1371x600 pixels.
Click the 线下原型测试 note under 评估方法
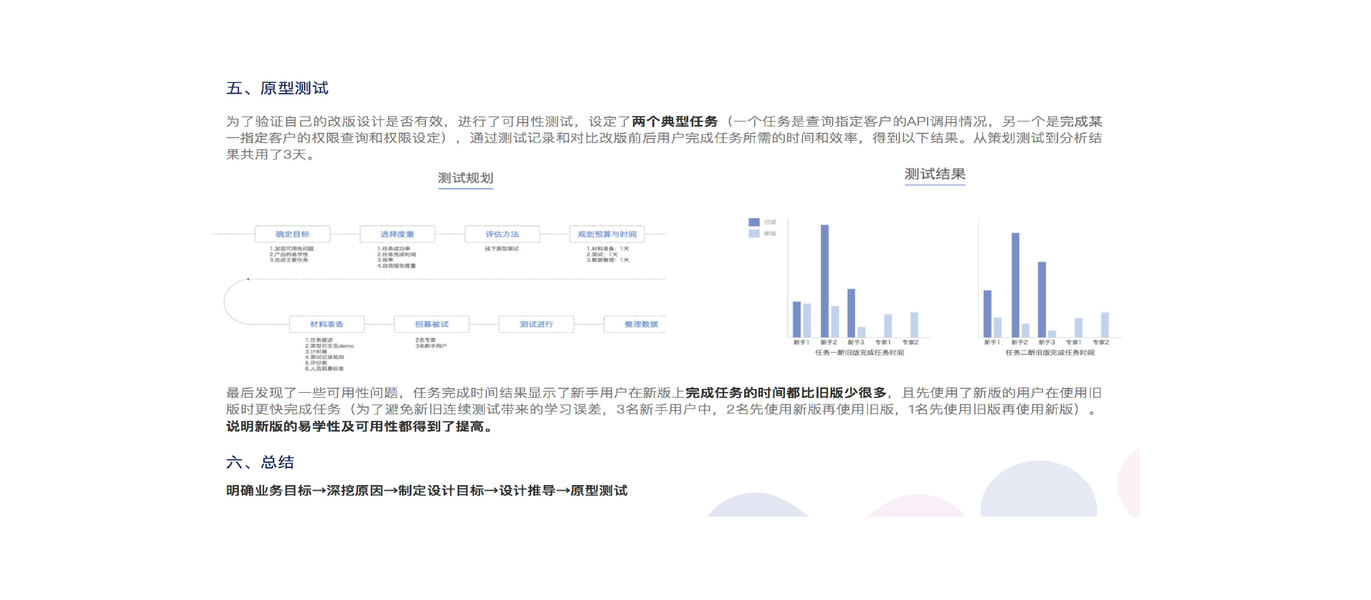click(x=502, y=248)
